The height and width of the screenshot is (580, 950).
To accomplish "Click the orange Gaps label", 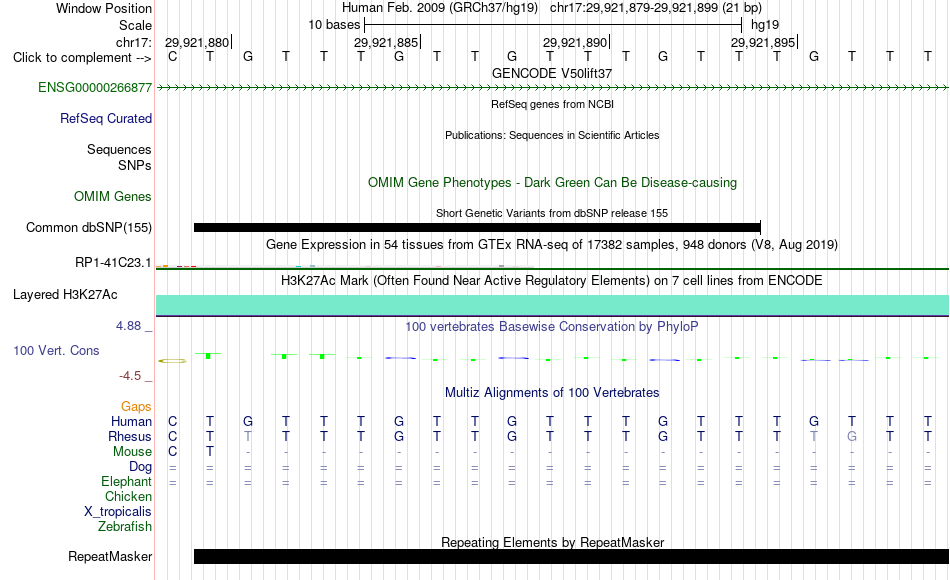I will [136, 407].
